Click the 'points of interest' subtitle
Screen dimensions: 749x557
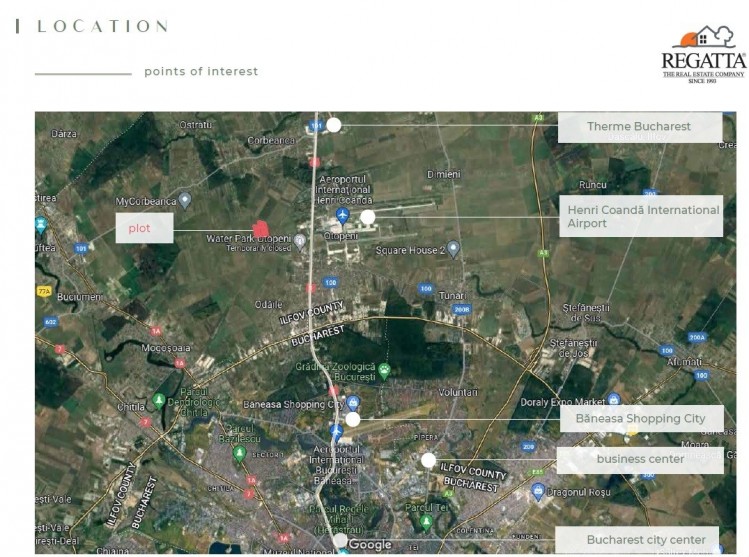tap(201, 72)
